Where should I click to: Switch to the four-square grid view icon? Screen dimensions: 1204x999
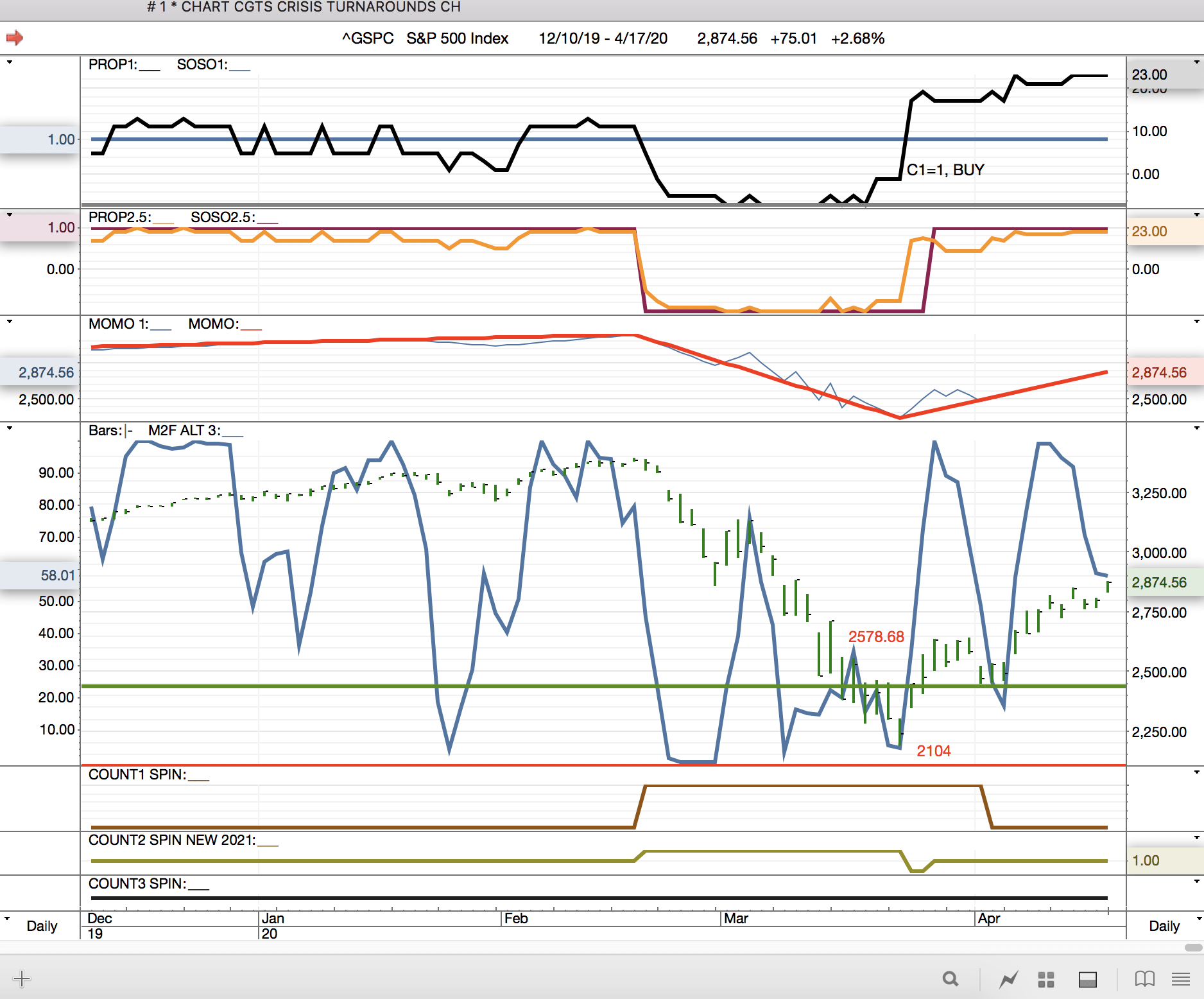(1046, 979)
